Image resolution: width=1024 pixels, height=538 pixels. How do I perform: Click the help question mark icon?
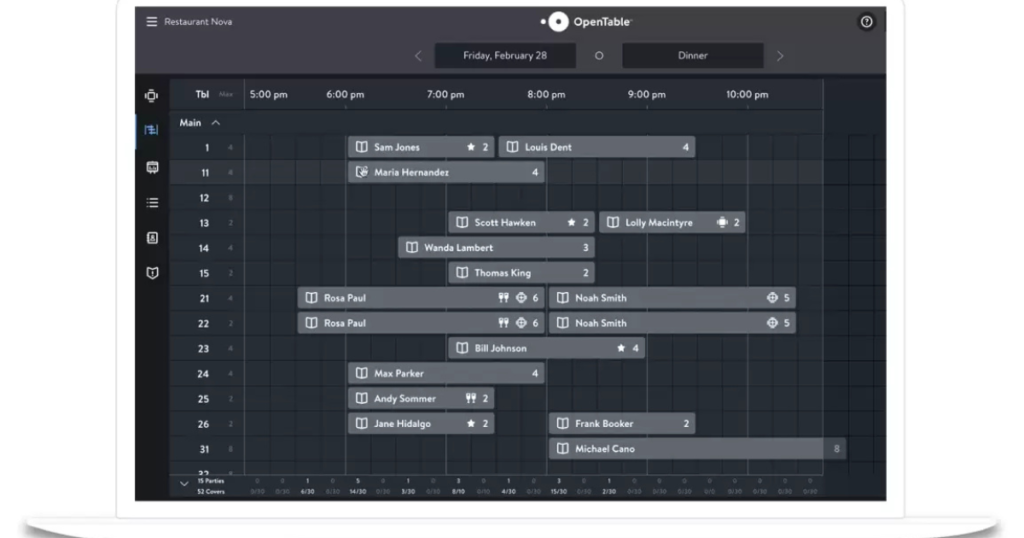coord(866,22)
